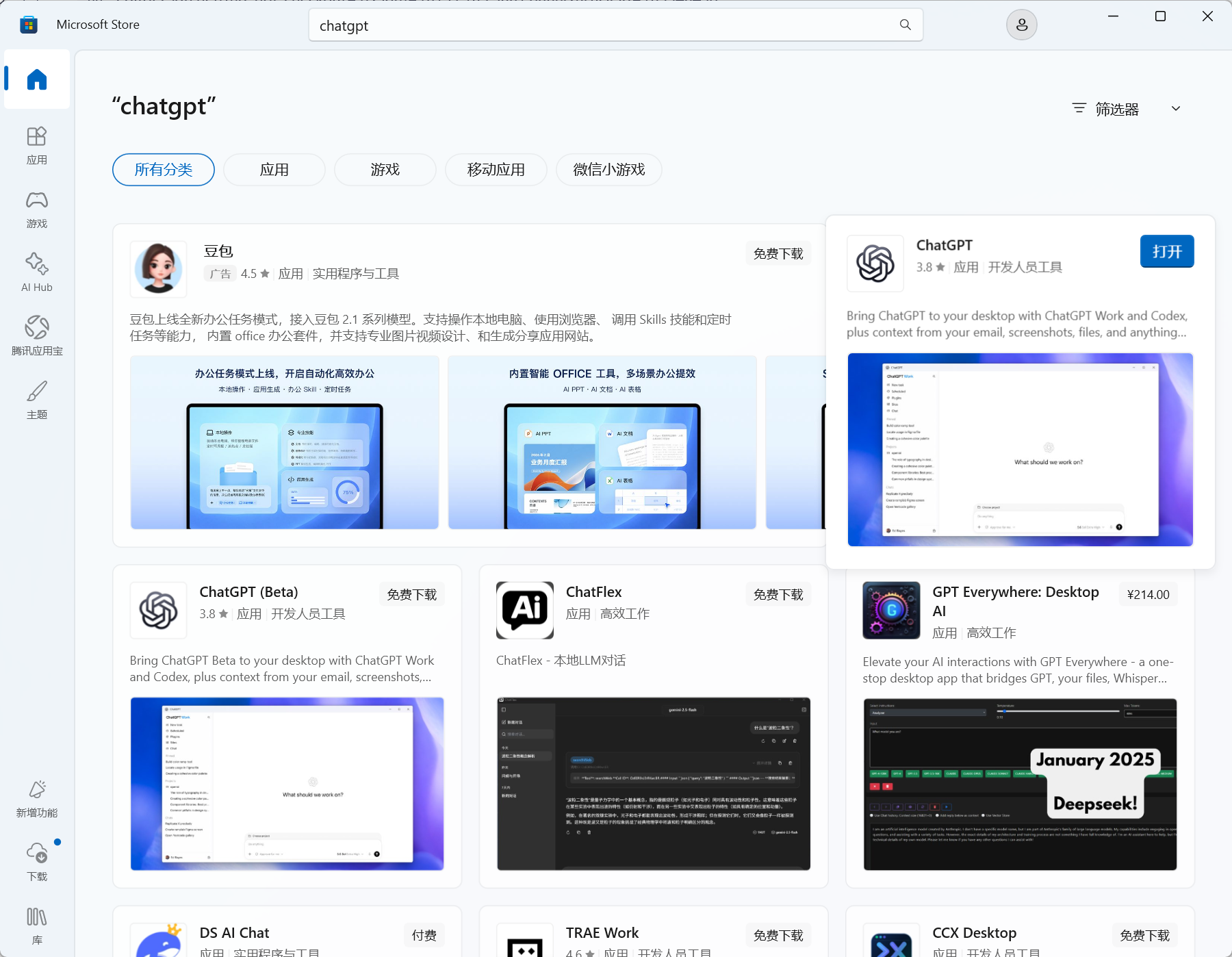Click the GPT Everywhere gear app icon

pos(891,610)
